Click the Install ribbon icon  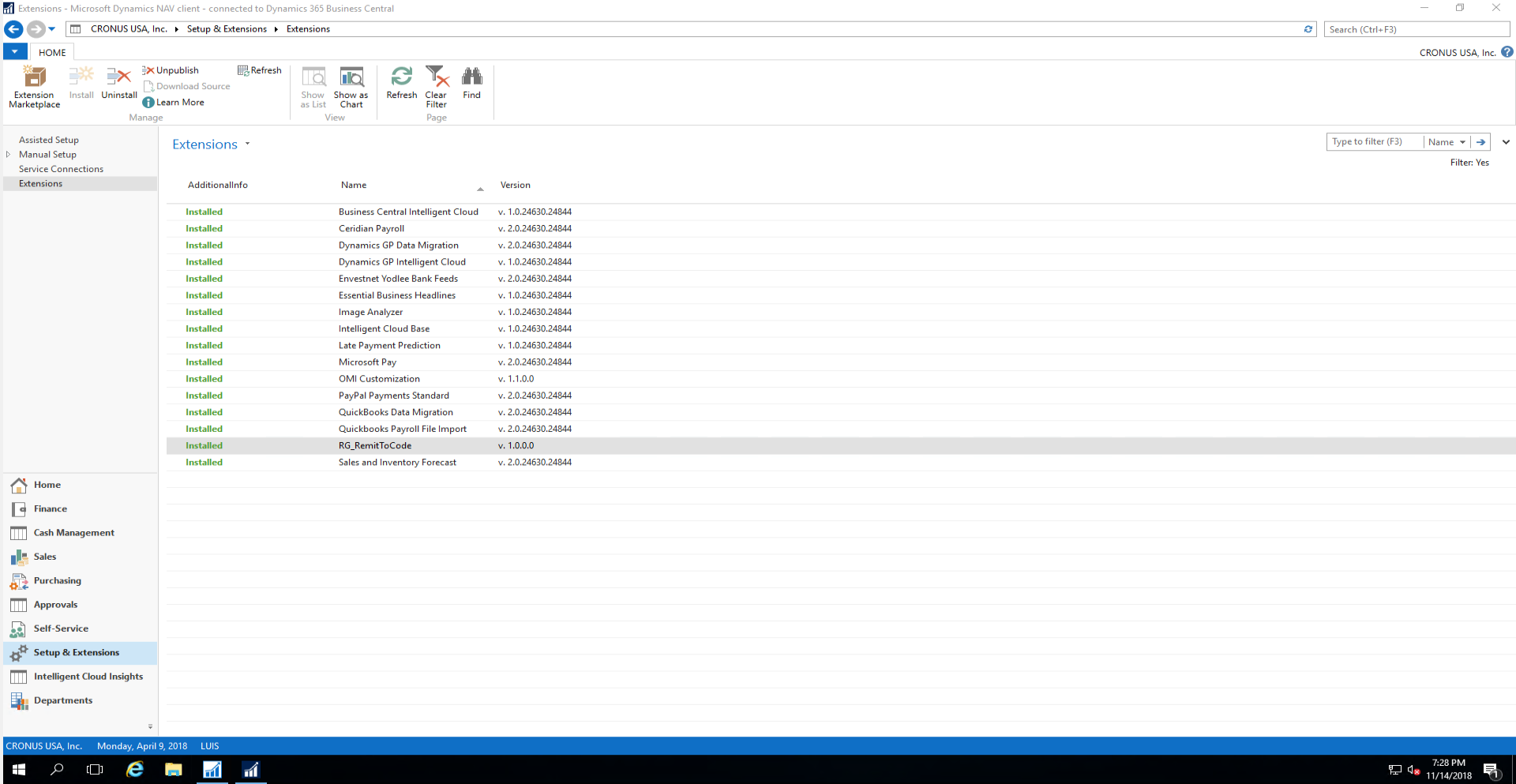(81, 83)
